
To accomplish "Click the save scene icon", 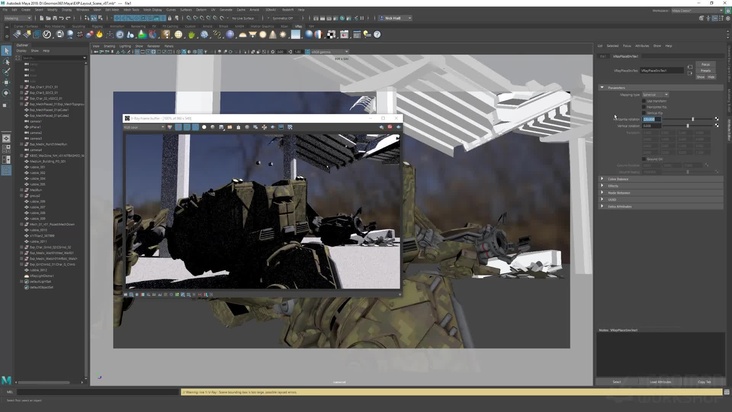I will 55,18.
